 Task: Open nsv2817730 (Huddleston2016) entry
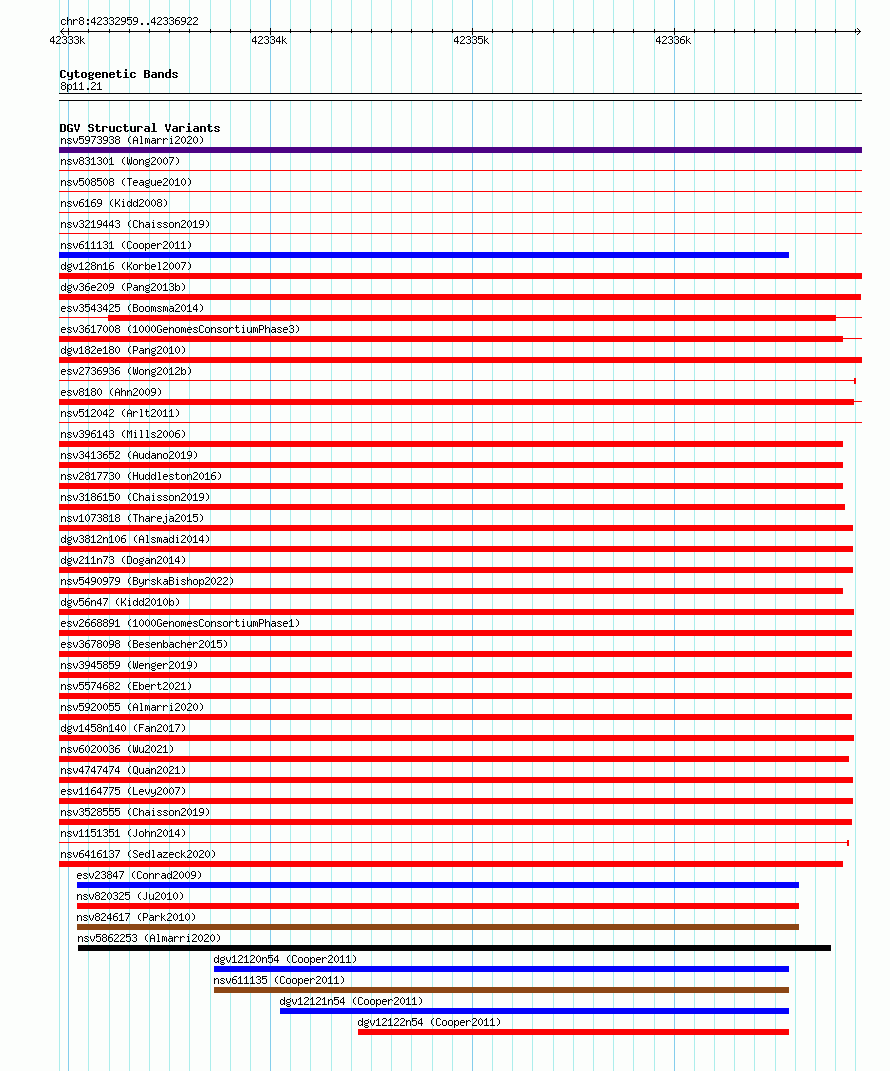point(141,476)
